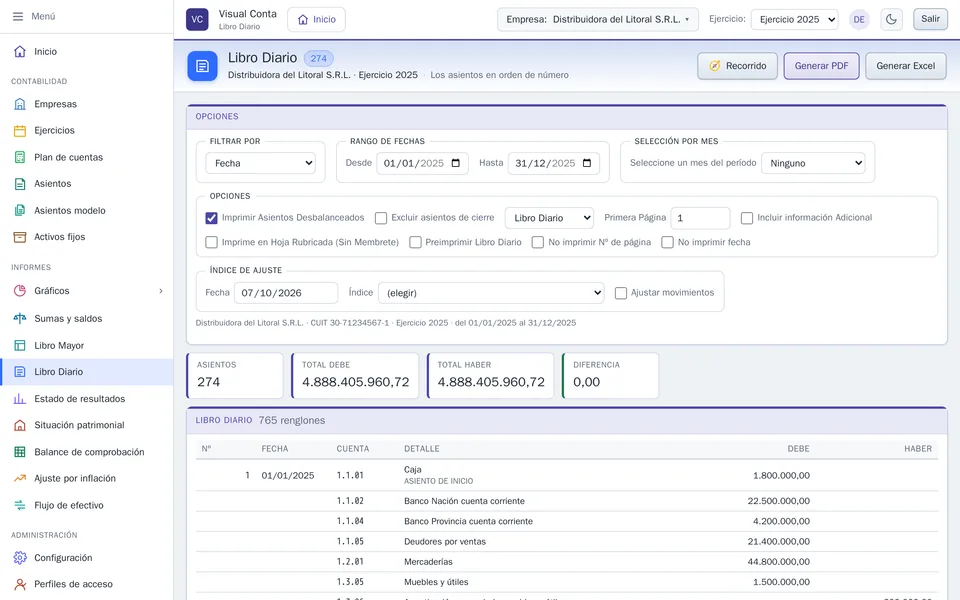Click the Sumas y saldos scale icon
Viewport: 960px width, 600px height.
click(x=20, y=318)
